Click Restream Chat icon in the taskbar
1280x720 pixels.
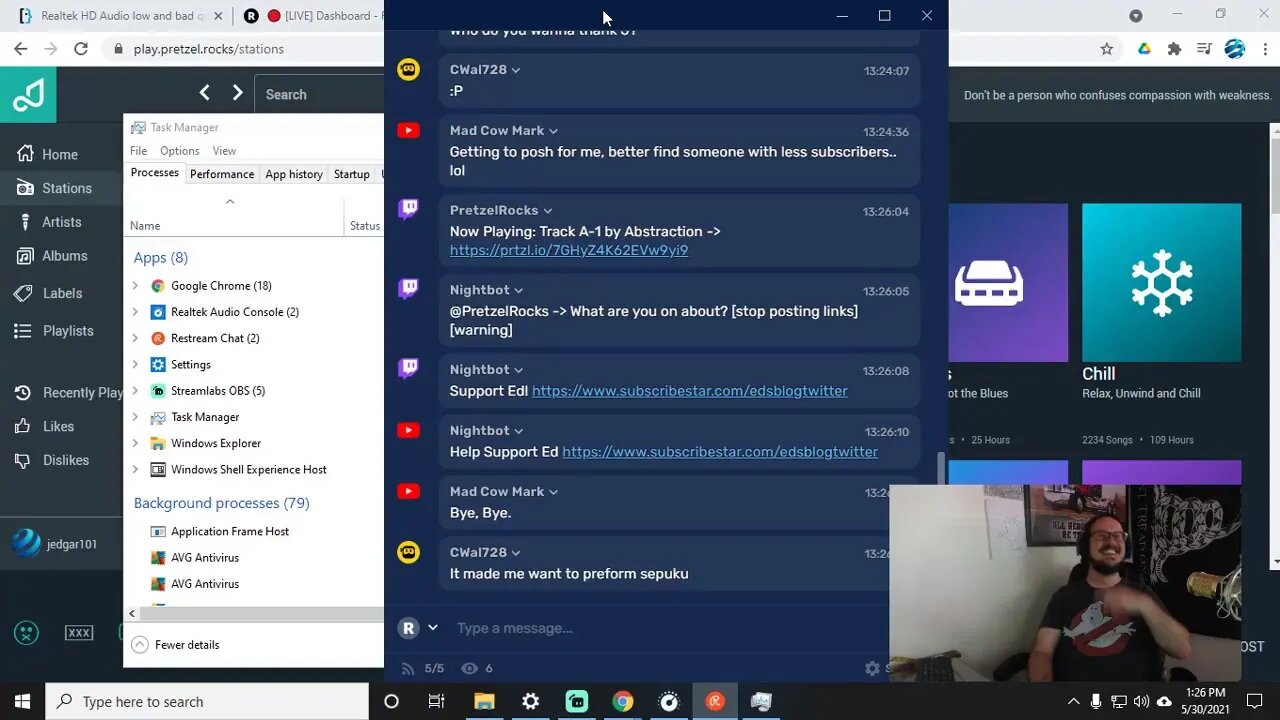(715, 701)
